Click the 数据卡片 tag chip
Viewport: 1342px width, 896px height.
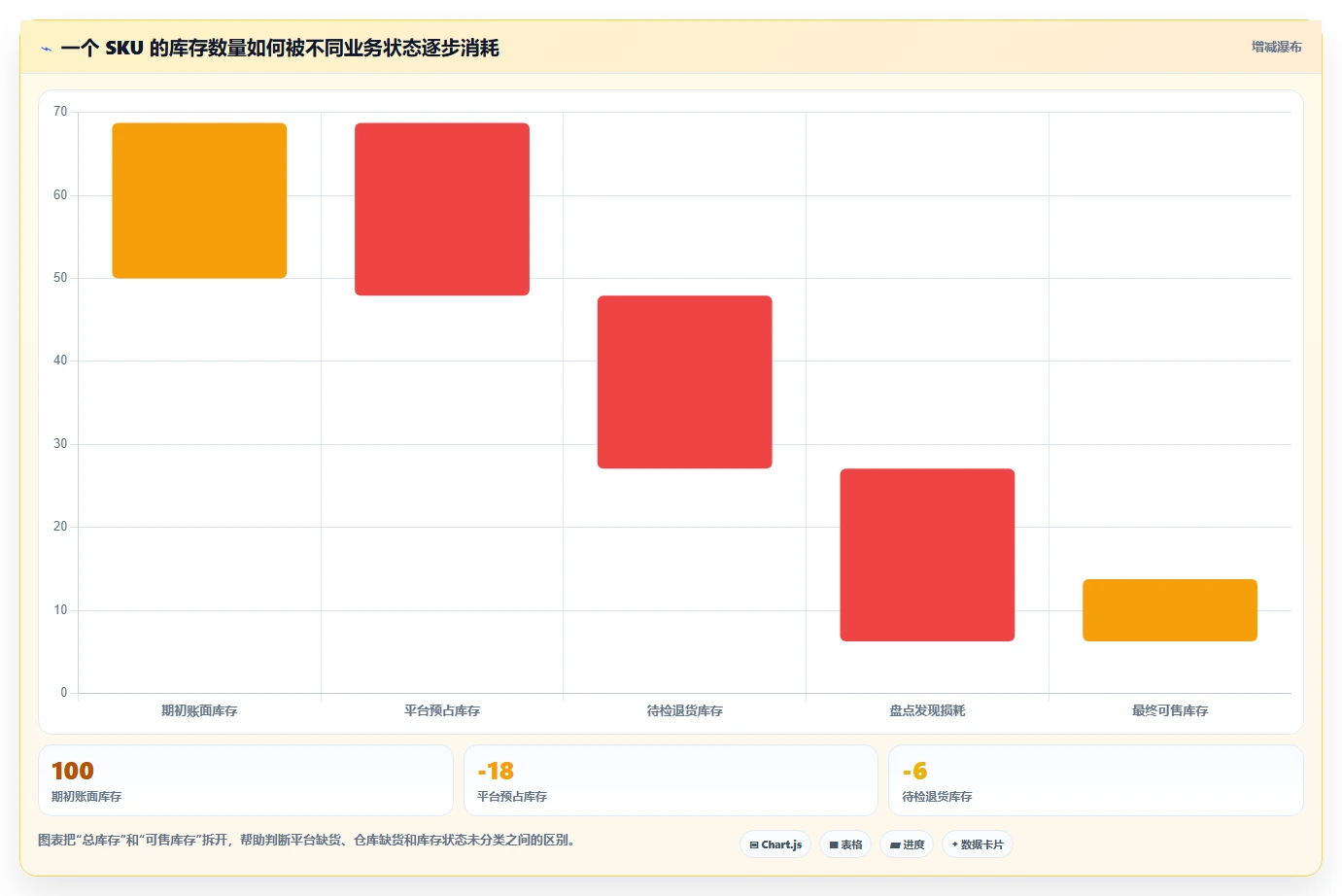coord(978,844)
